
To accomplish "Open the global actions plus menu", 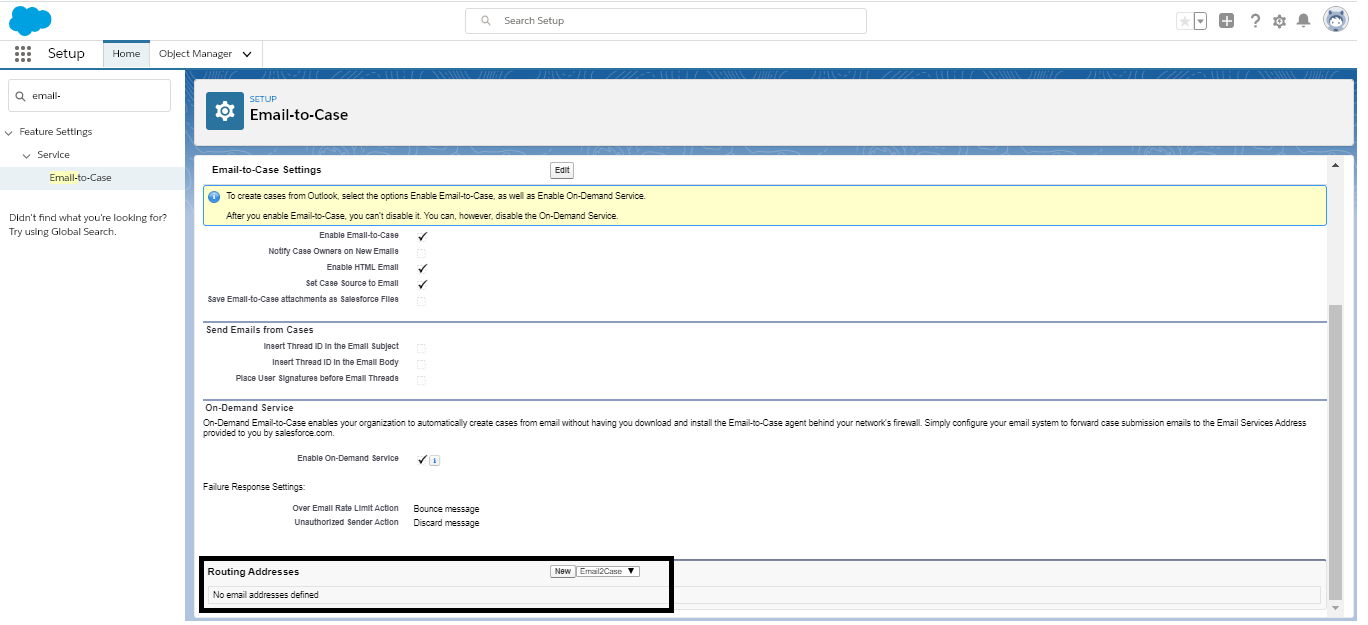I will tap(1227, 21).
